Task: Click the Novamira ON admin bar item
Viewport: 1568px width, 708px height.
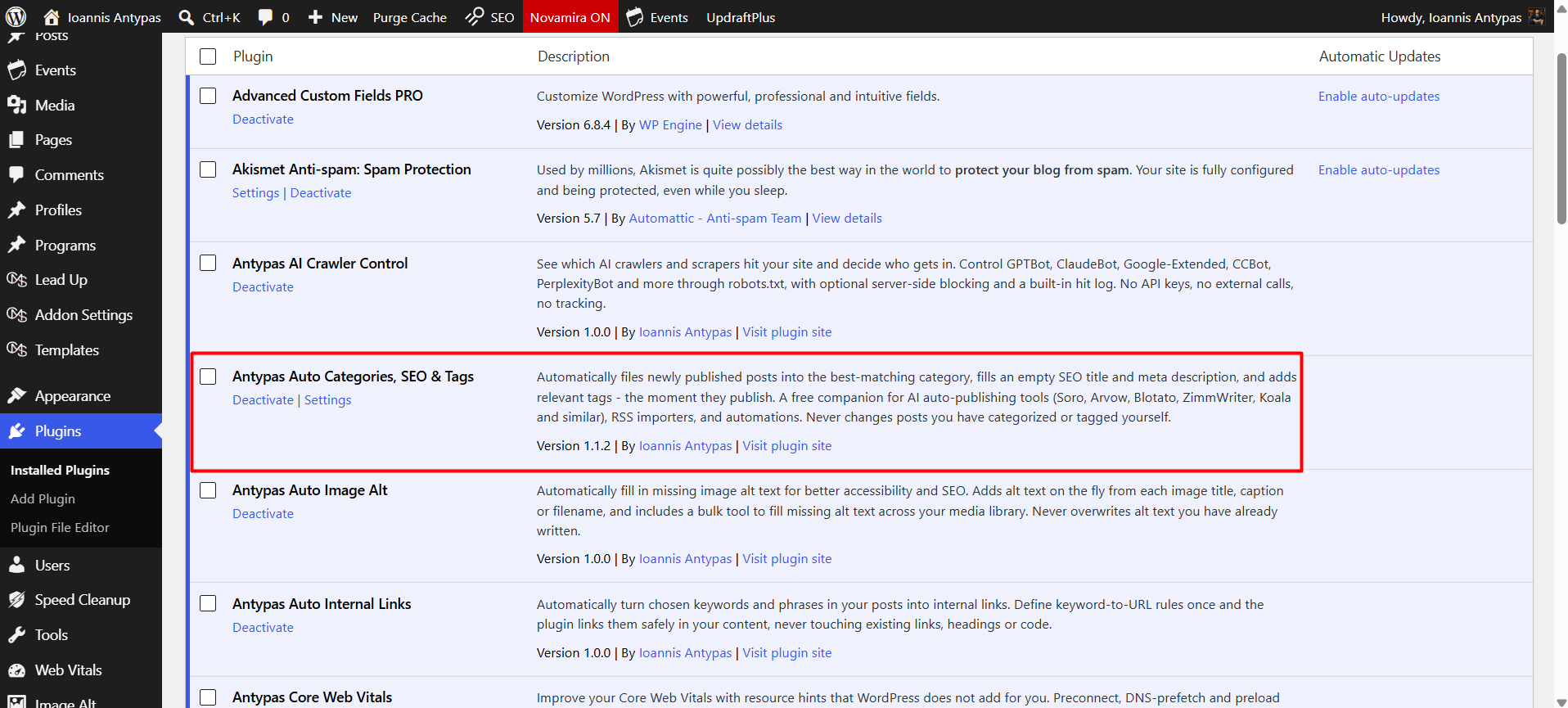Action: 570,17
